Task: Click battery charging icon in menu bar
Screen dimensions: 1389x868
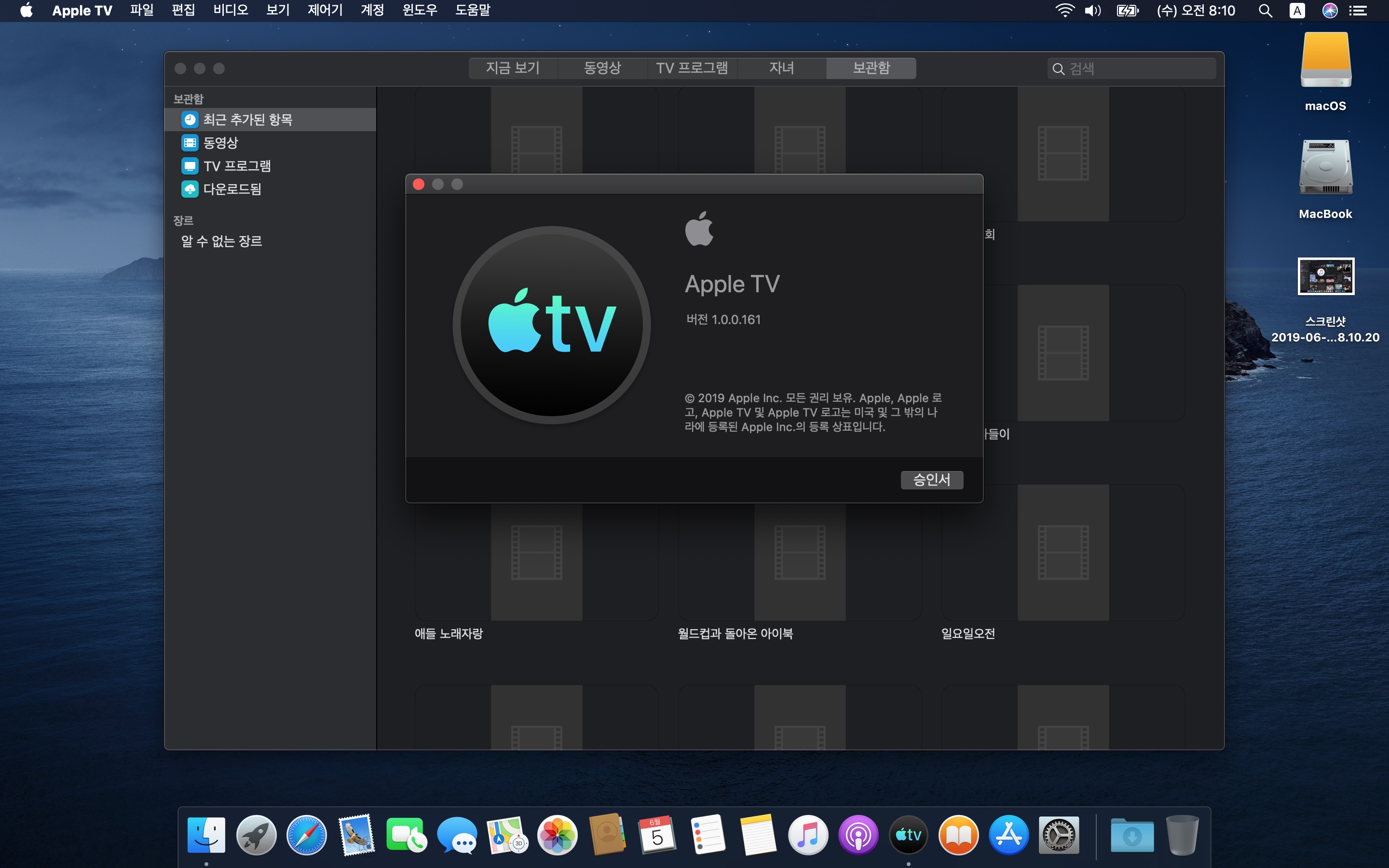Action: [1127, 10]
